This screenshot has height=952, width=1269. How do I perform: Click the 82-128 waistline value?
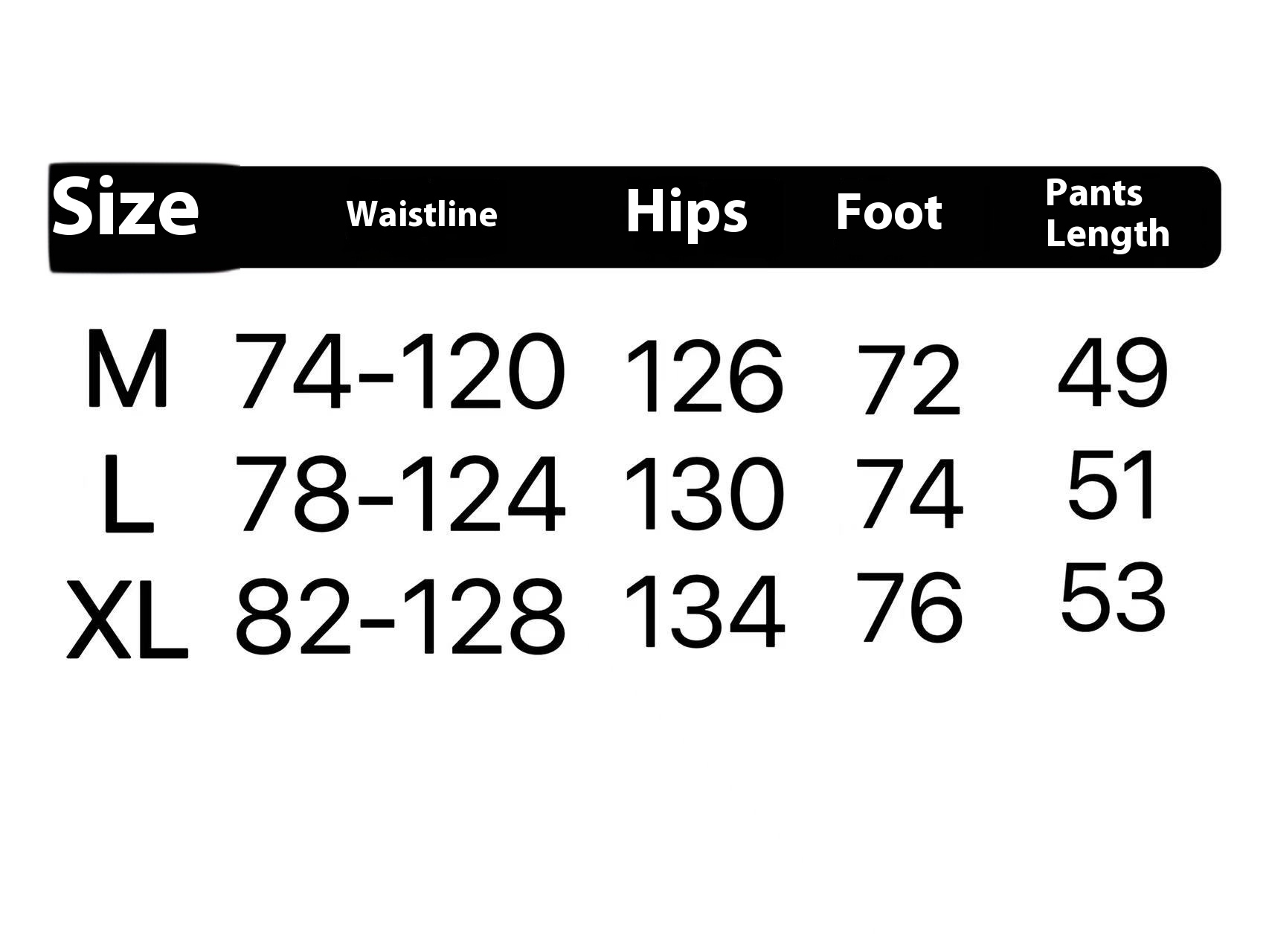click(x=399, y=617)
